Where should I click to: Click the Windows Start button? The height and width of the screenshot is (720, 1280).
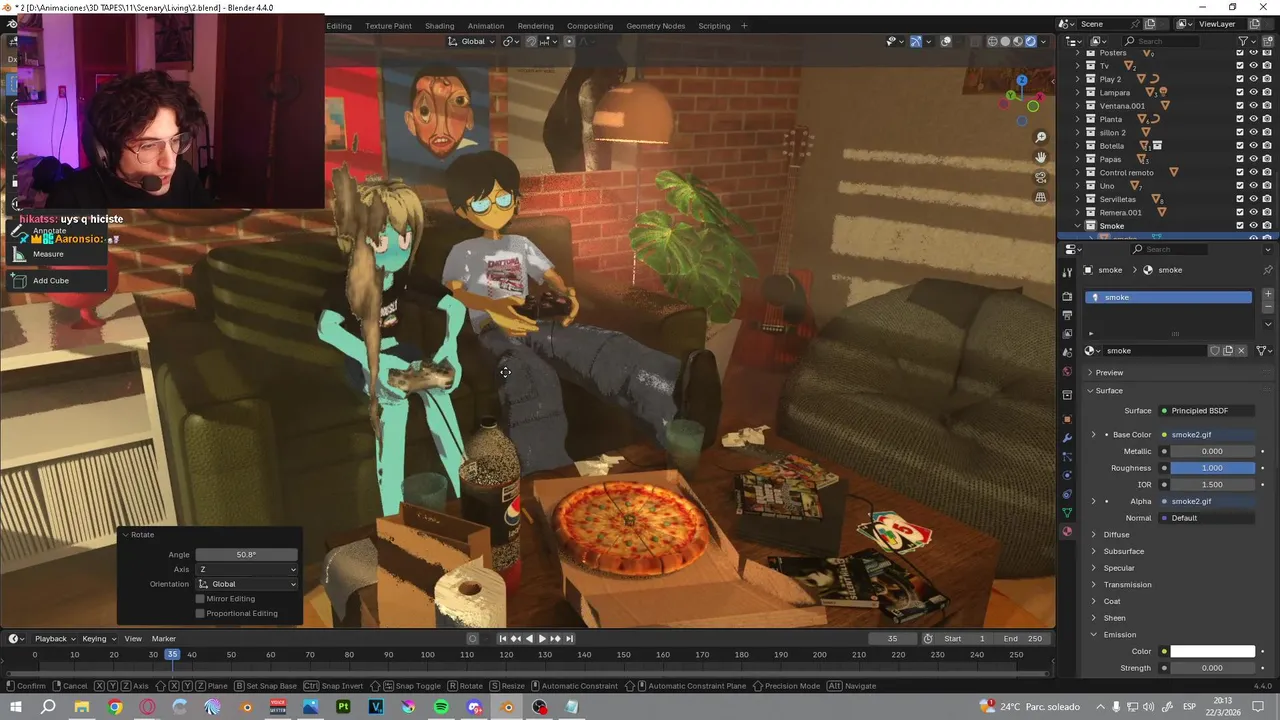[16, 707]
